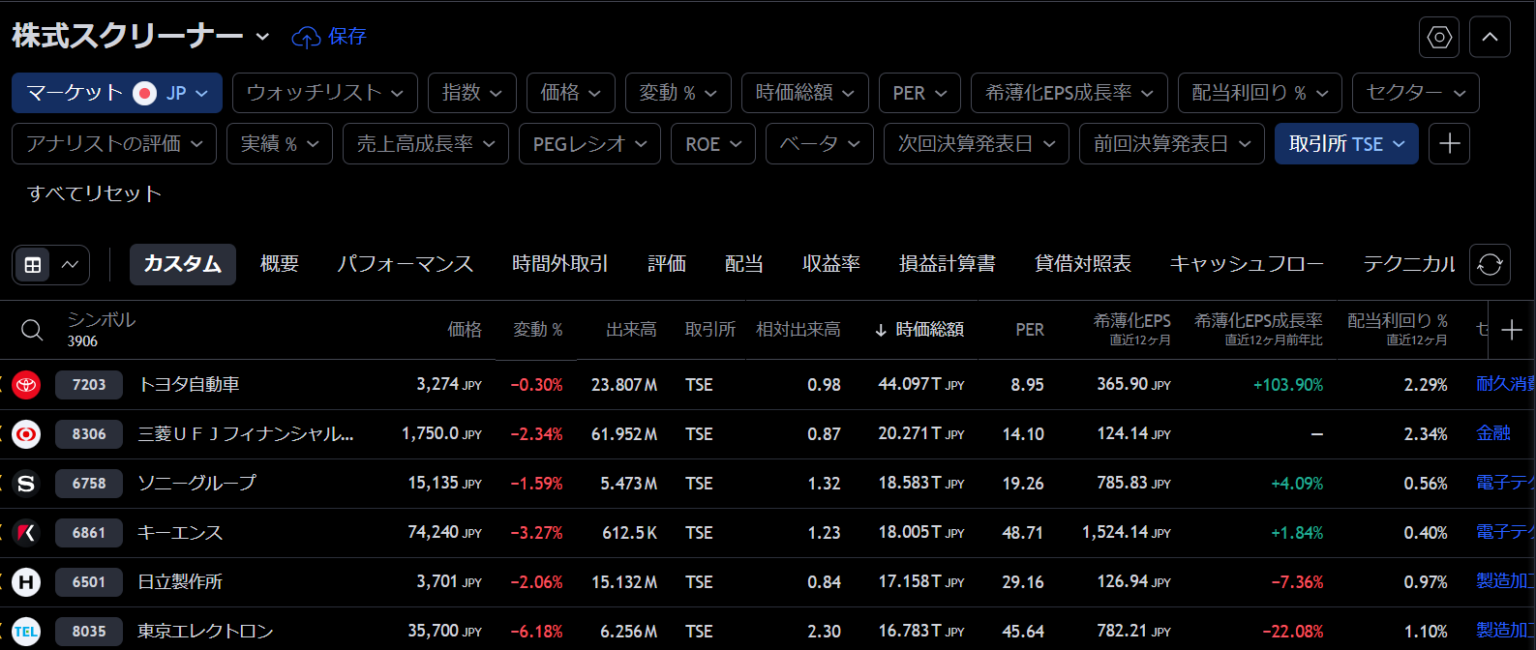
Task: Collapse the panel with the top-right chevron
Action: coord(1489,36)
